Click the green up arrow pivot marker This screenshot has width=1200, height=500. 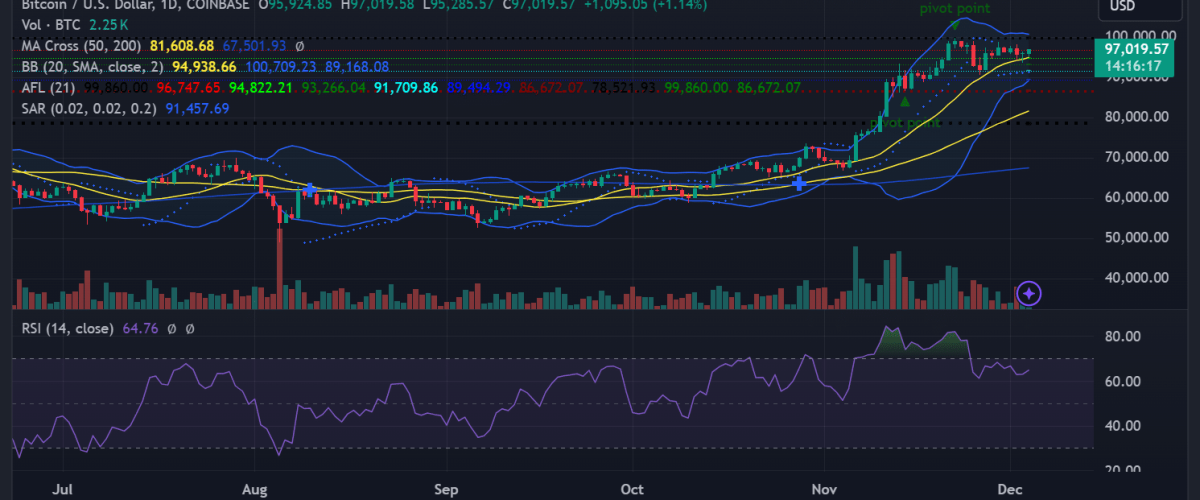pos(904,102)
